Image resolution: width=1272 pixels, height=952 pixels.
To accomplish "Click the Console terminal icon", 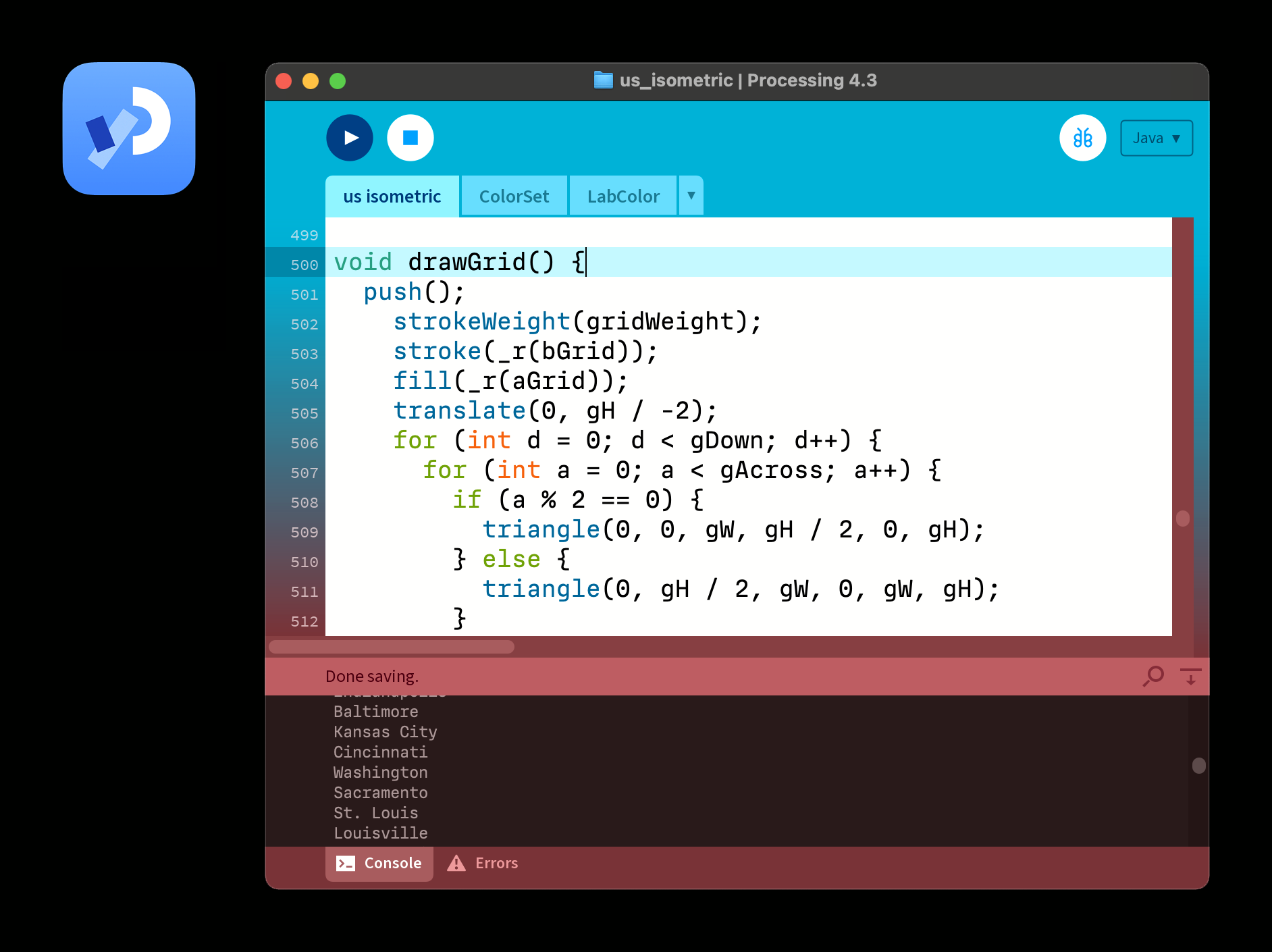I will [x=346, y=863].
